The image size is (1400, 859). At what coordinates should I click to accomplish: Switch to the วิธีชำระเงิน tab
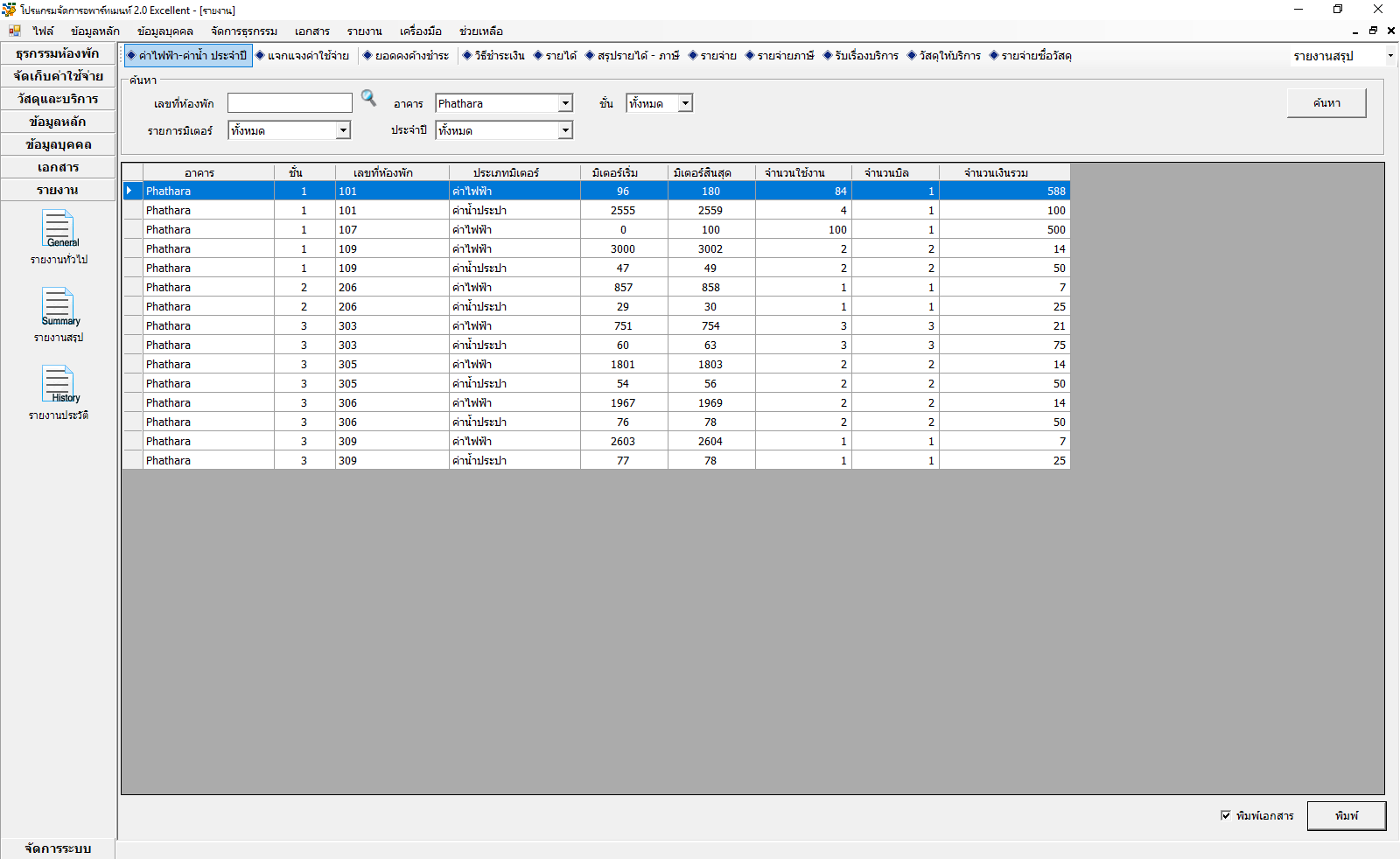(x=494, y=55)
